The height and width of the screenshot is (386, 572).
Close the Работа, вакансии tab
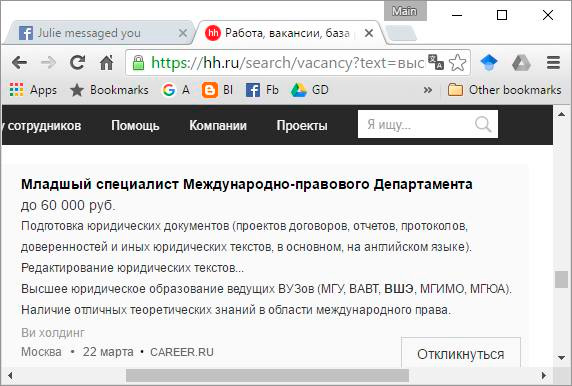369,33
